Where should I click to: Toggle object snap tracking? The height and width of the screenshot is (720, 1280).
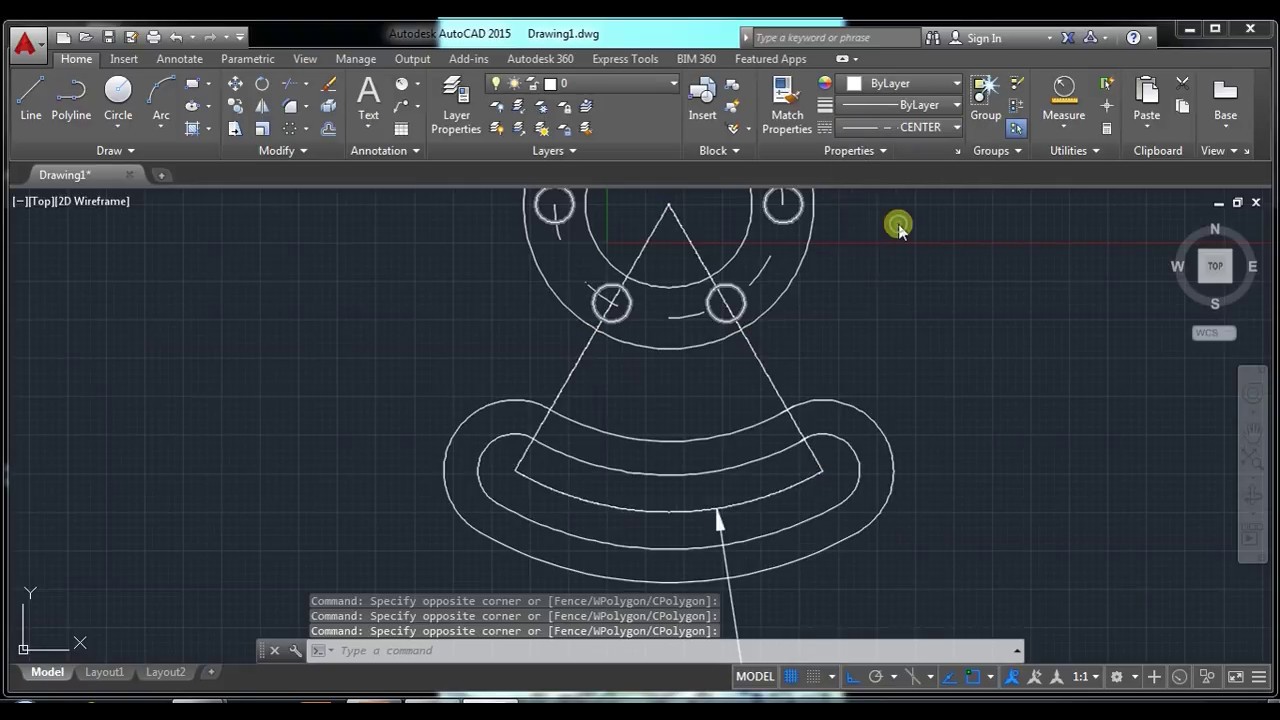[949, 677]
